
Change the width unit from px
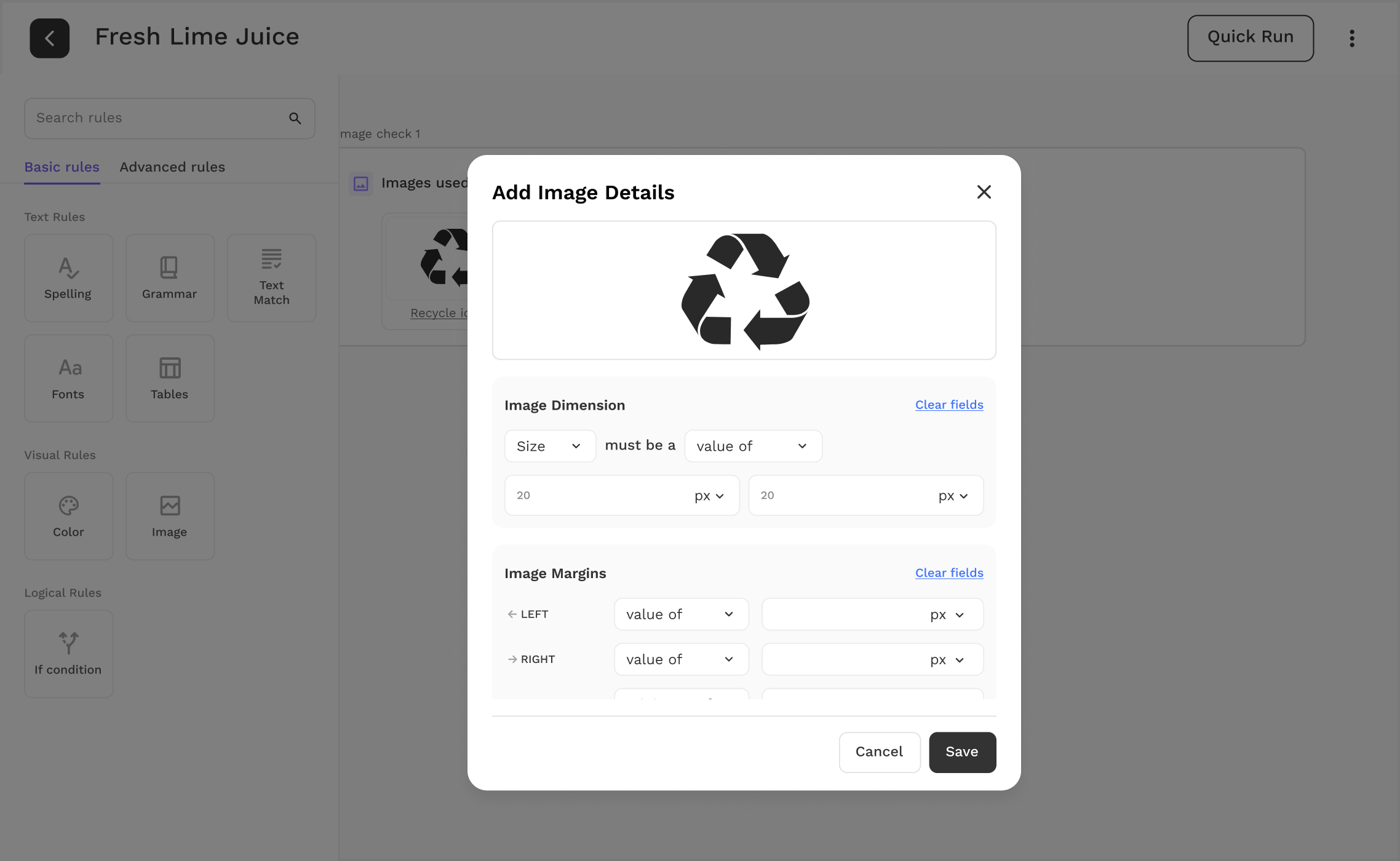pos(709,495)
